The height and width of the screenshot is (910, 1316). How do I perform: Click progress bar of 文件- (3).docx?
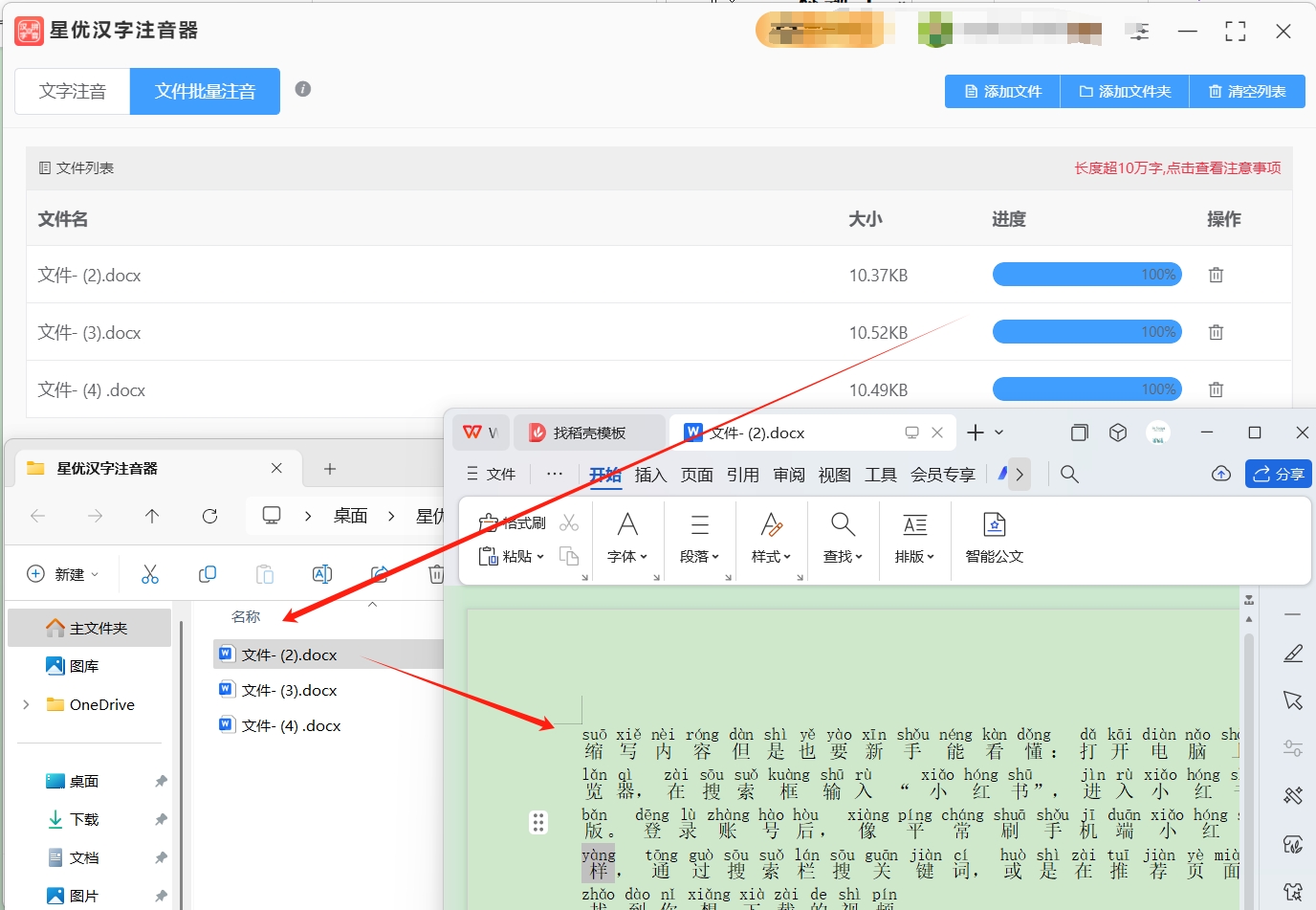(1087, 332)
